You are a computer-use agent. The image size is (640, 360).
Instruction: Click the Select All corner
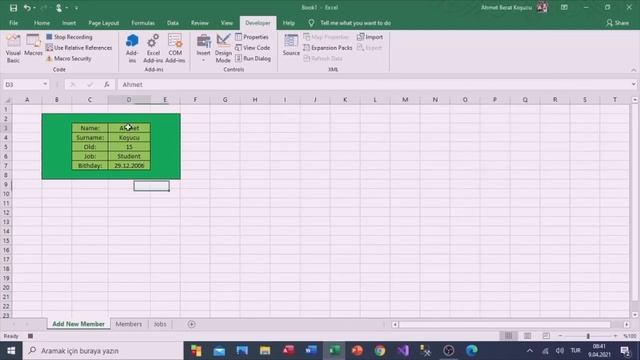[x=7, y=100]
